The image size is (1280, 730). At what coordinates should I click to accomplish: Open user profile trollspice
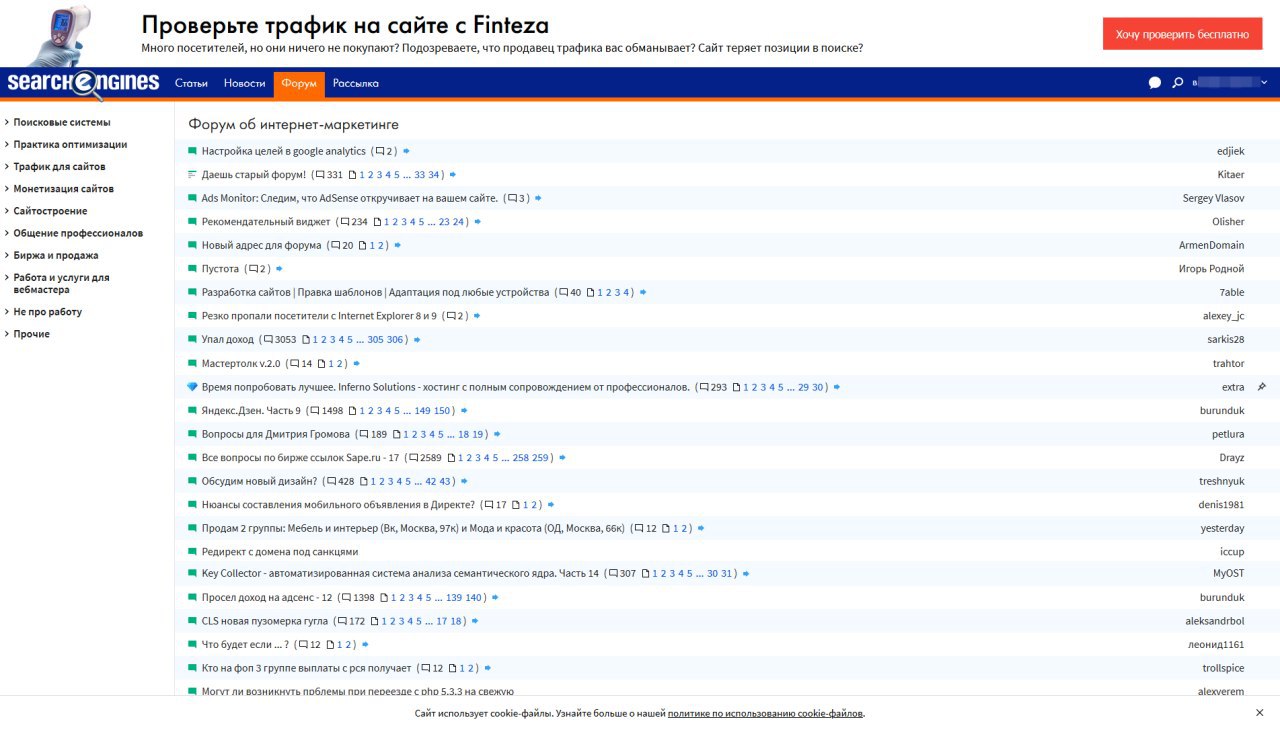(1224, 668)
